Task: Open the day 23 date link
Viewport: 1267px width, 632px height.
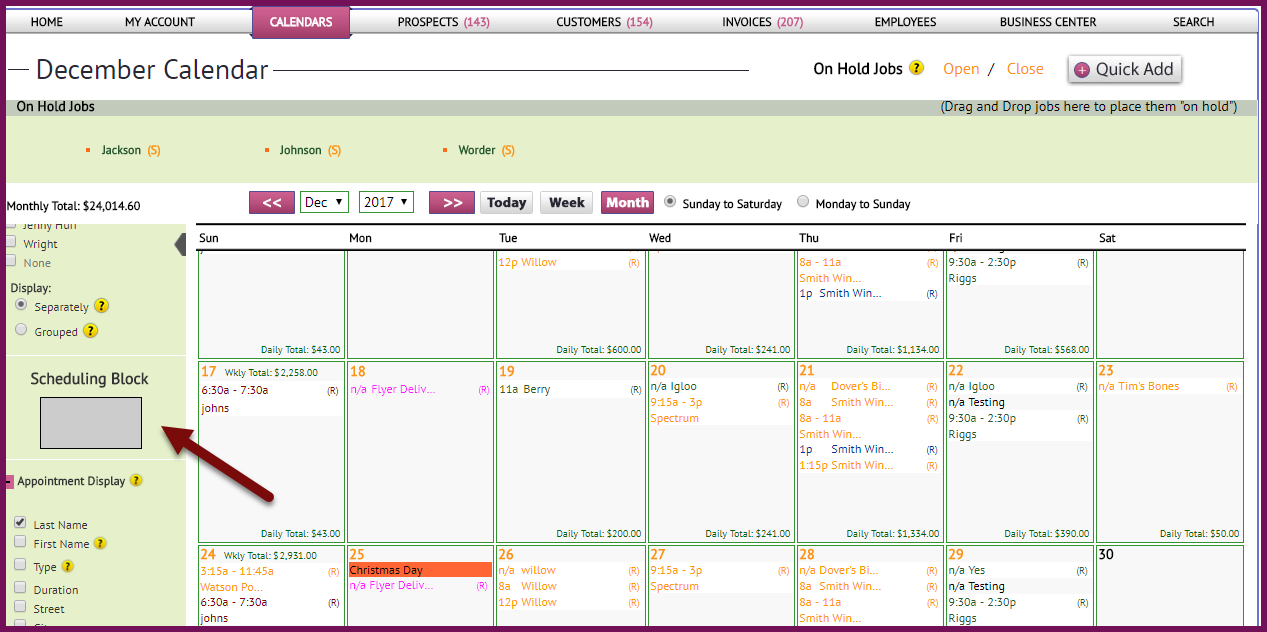Action: click(x=1106, y=371)
